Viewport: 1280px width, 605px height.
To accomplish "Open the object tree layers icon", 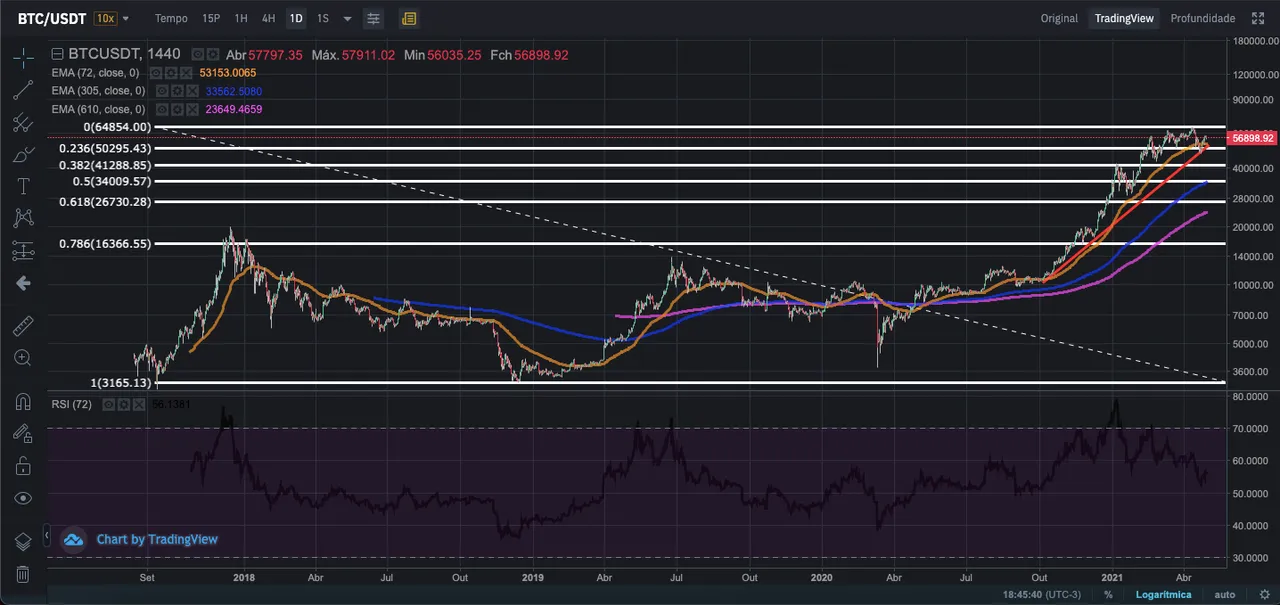I will click(x=23, y=542).
